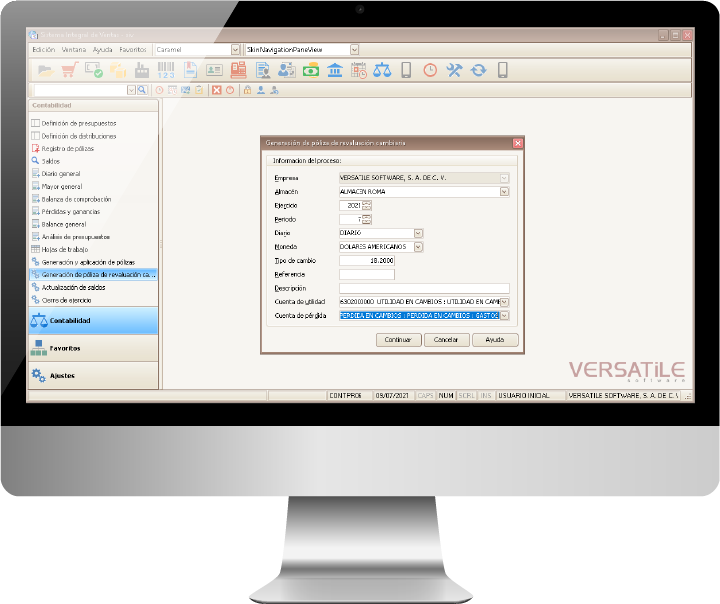Click the Tipo de cambio input field
Screen dimensions: 720x604
(366, 261)
